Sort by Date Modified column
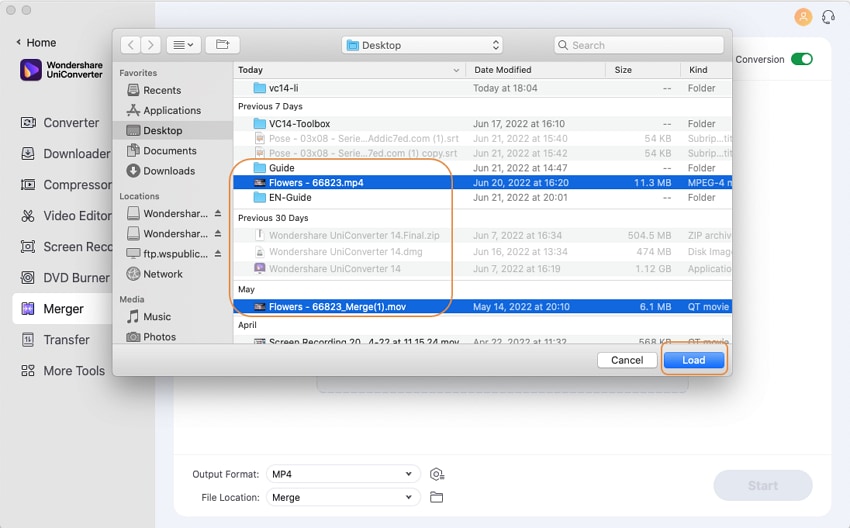 point(536,70)
